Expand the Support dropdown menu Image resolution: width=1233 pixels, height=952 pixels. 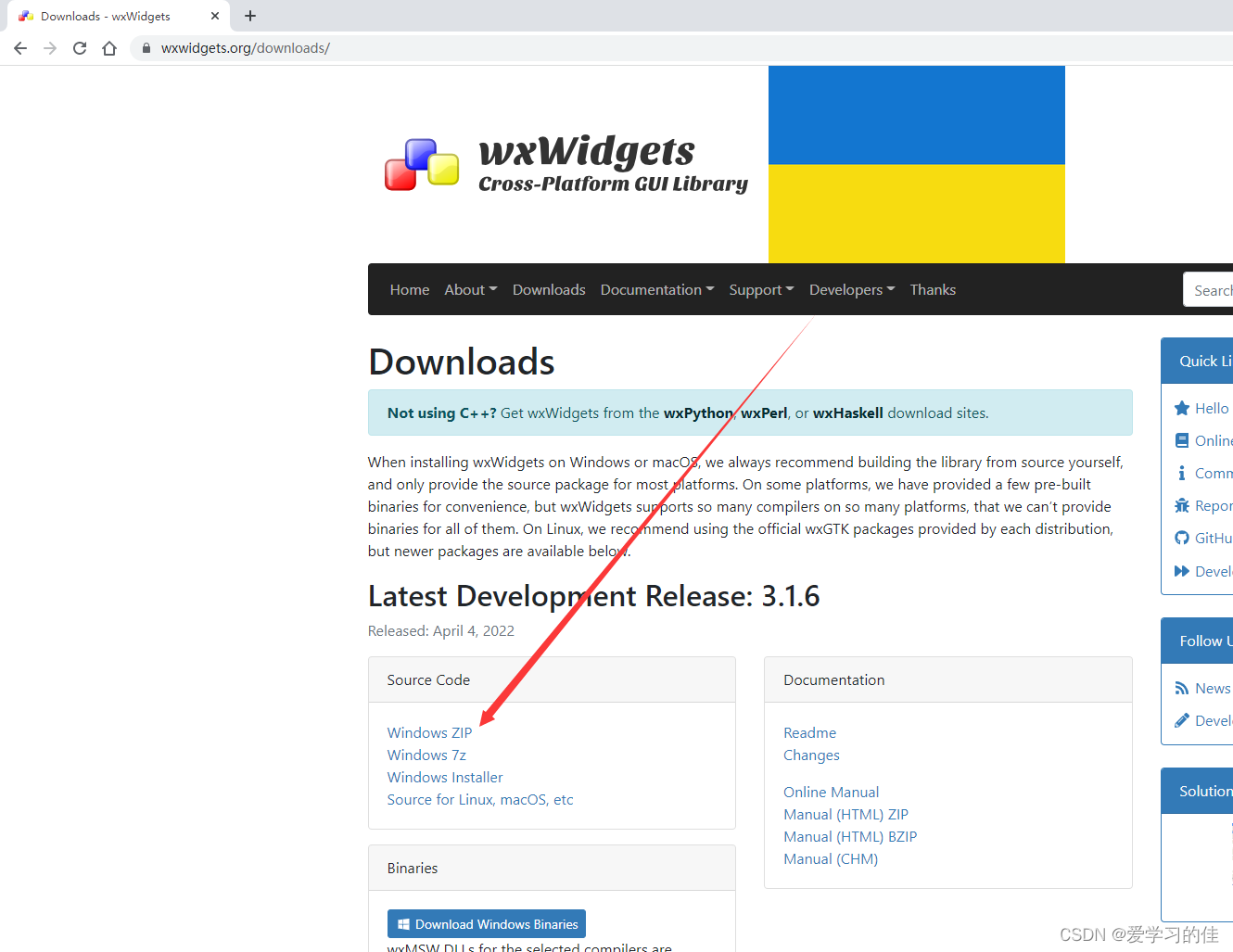(x=761, y=289)
